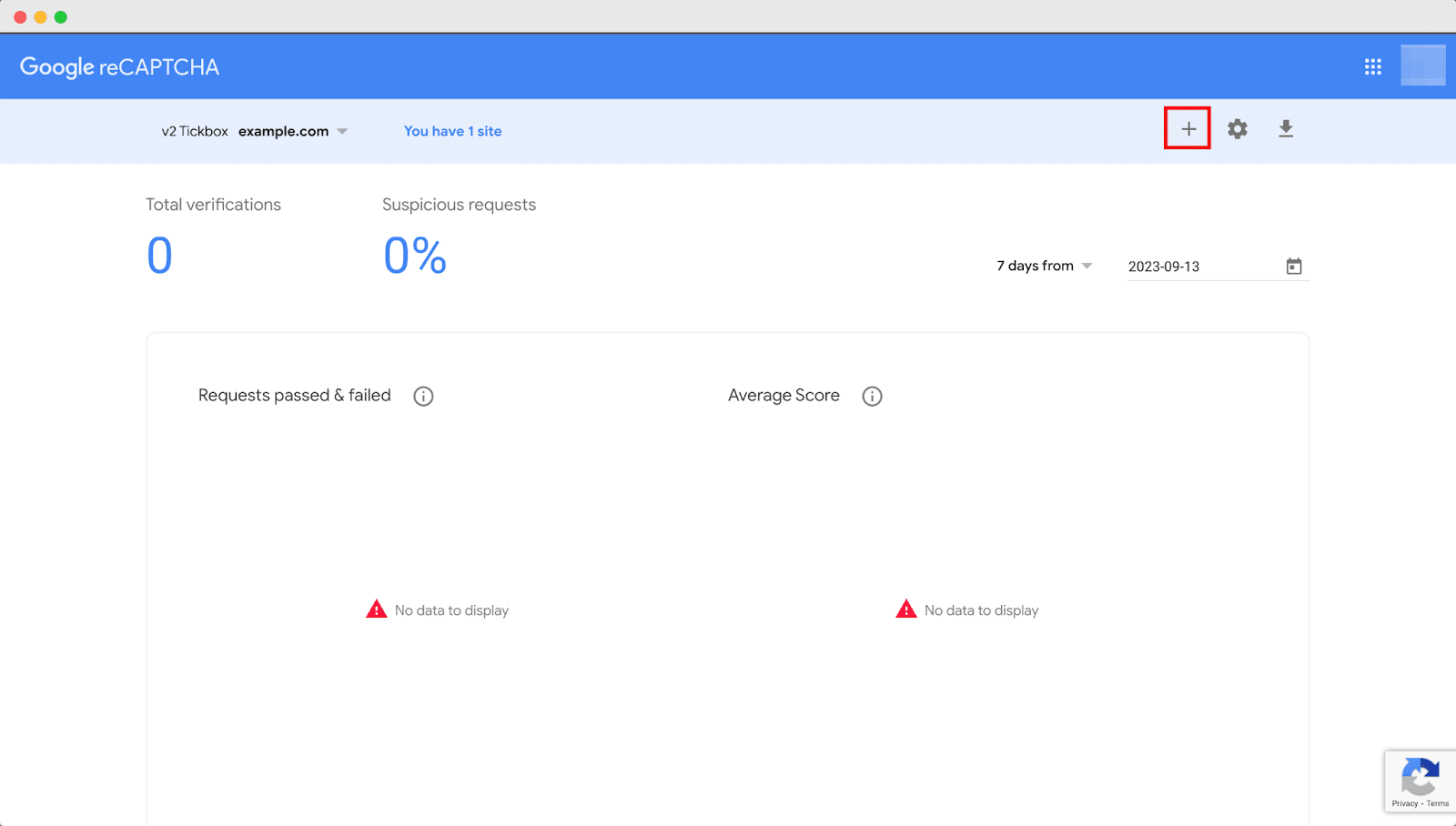Click the Google reCAPTCHA header logo
This screenshot has height=826, width=1456.
(x=118, y=65)
